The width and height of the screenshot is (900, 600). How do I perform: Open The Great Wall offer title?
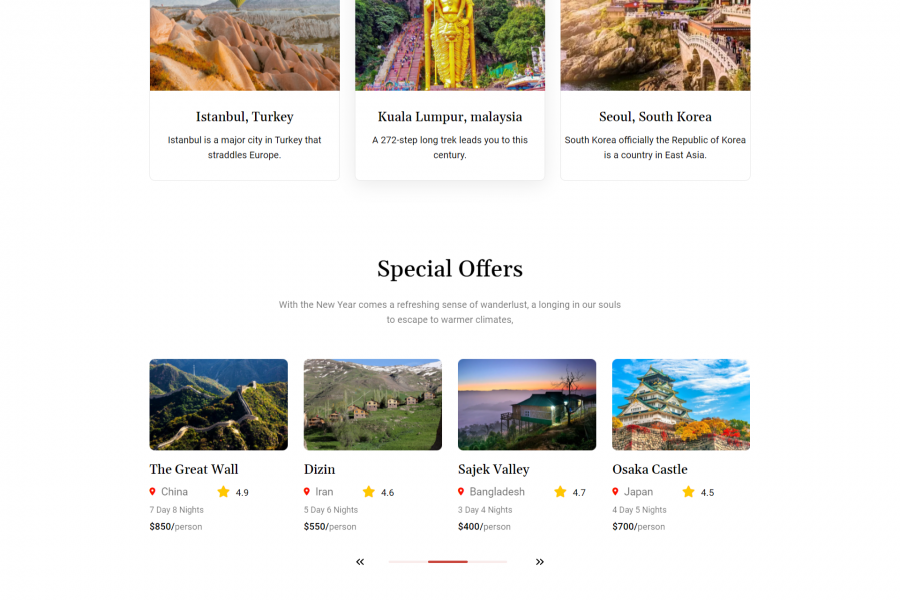(x=193, y=469)
